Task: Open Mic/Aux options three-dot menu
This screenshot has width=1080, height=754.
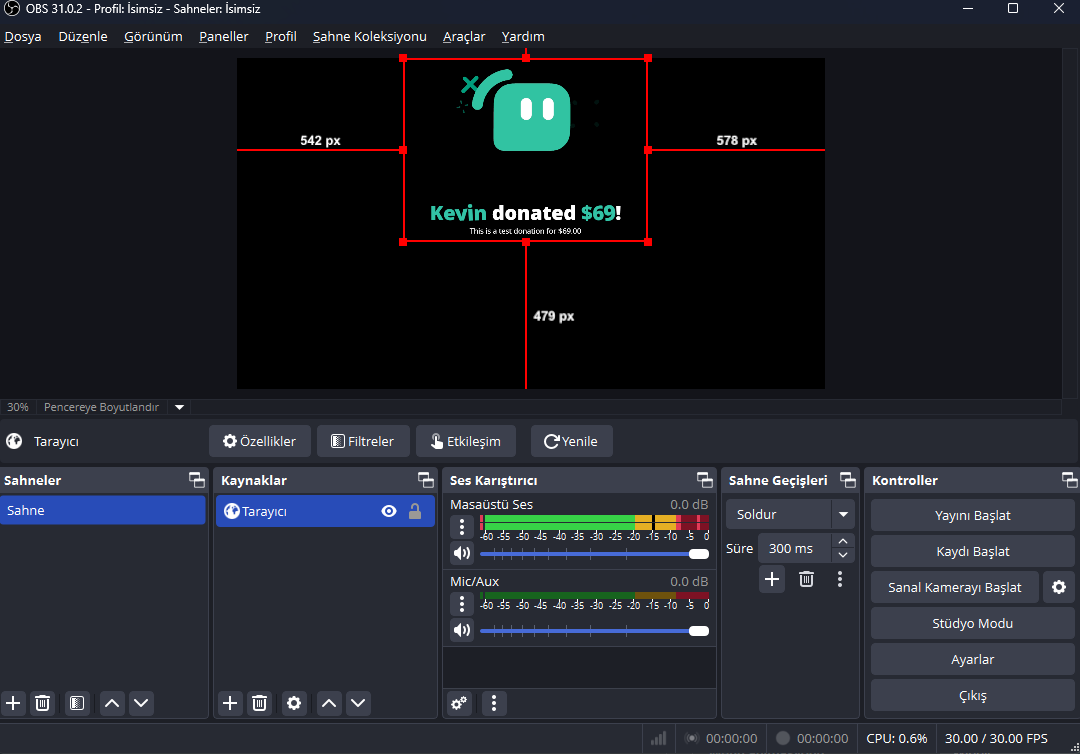Action: [462, 605]
